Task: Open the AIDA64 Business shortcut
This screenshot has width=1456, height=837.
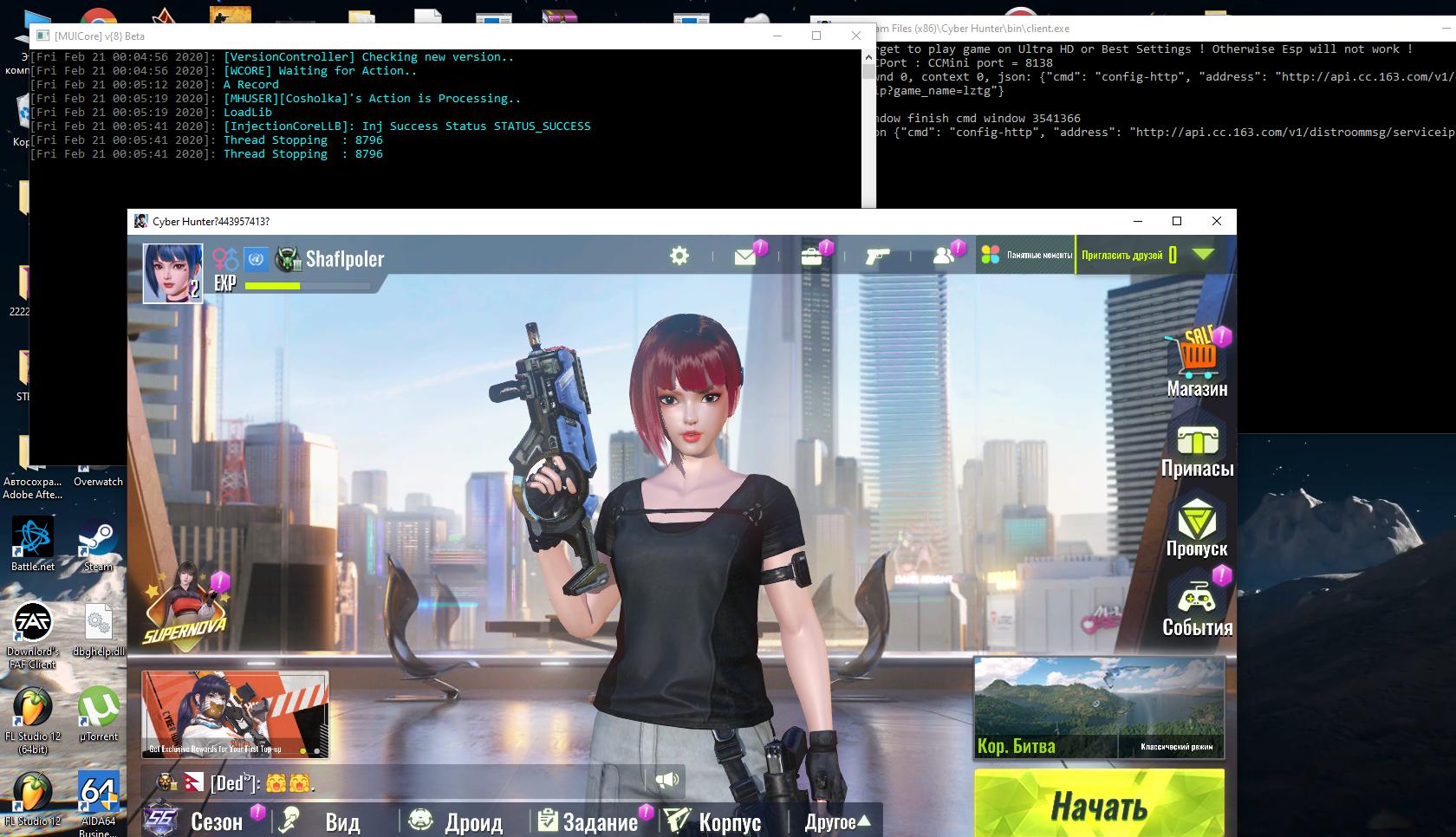Action: [x=98, y=804]
